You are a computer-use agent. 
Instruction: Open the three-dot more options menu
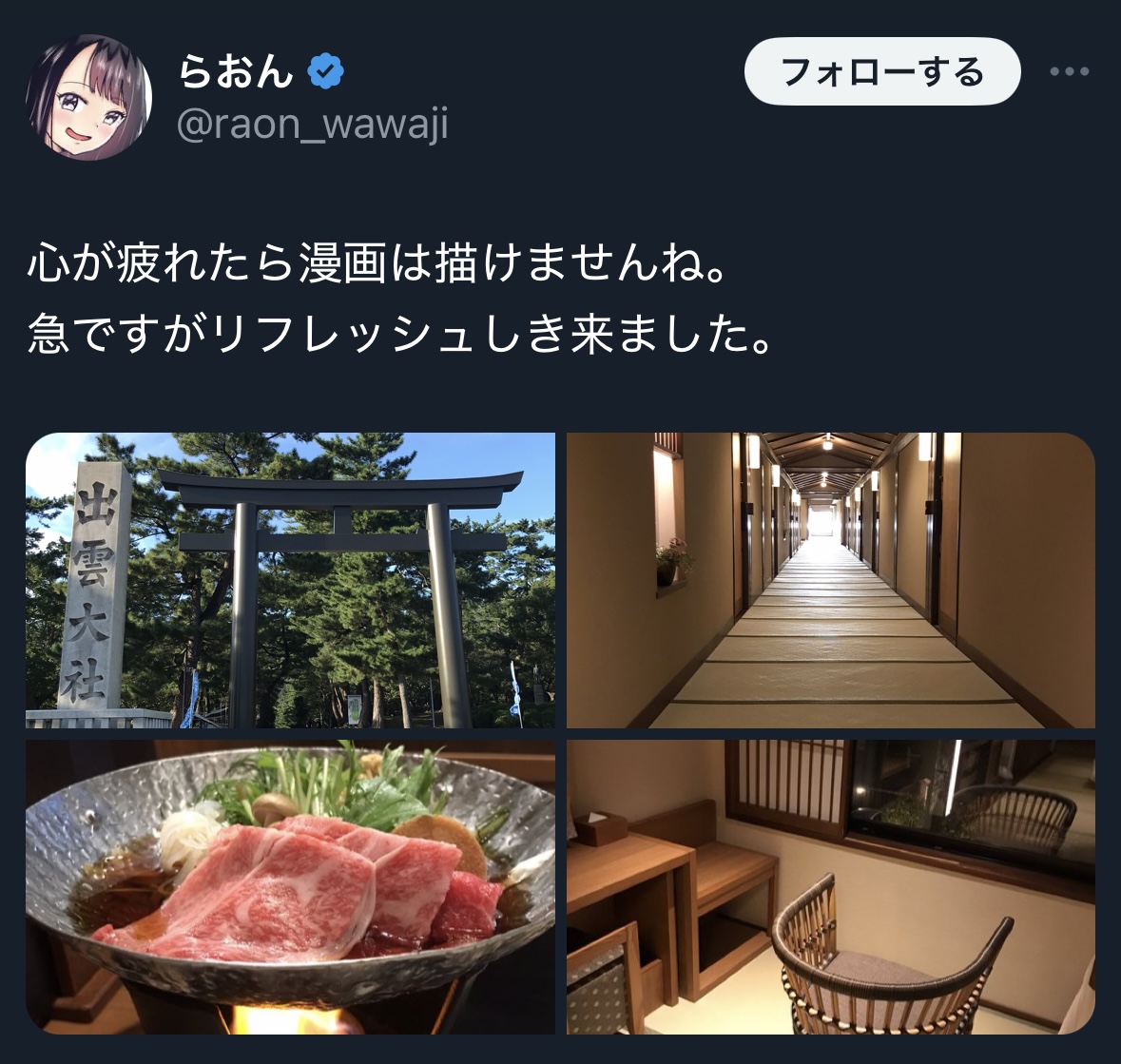1069,71
